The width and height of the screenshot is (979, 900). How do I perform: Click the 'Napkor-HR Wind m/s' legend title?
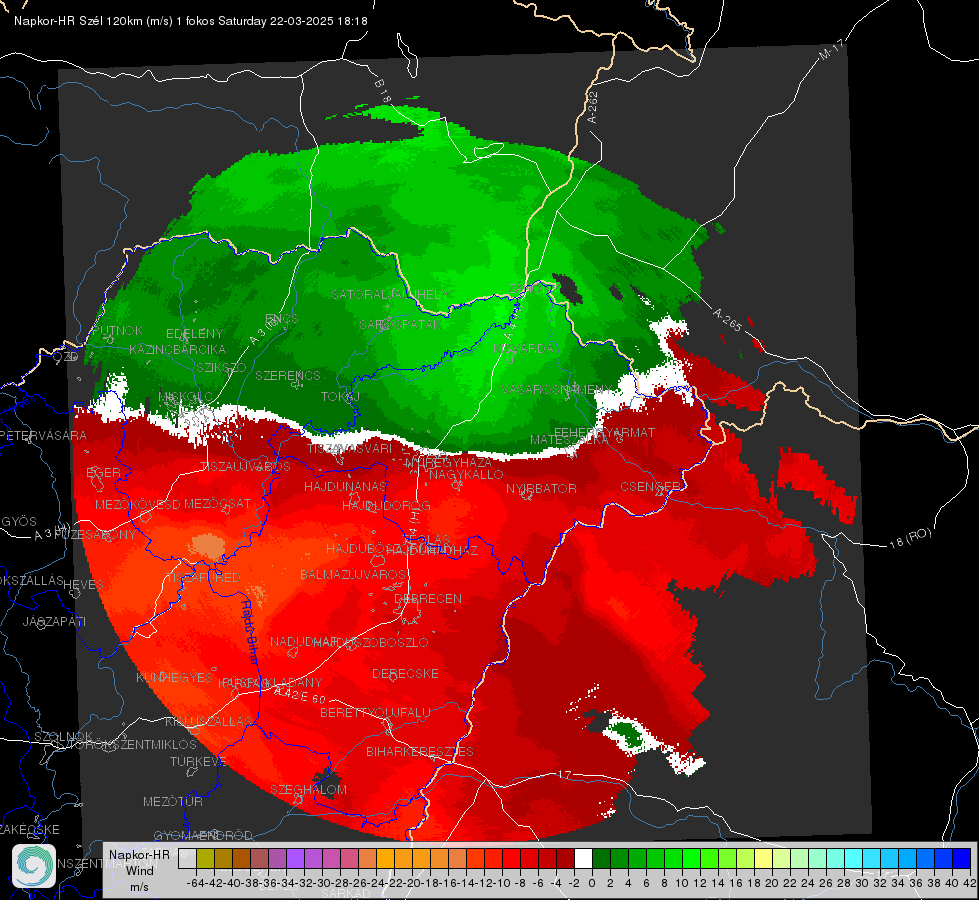tap(139, 870)
